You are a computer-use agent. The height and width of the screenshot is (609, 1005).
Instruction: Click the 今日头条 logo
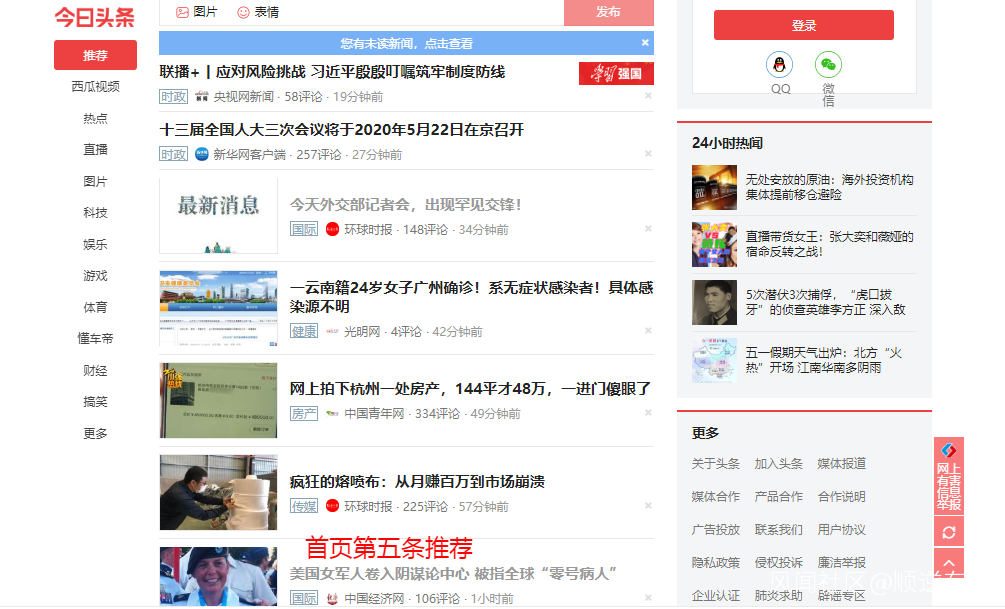click(95, 17)
